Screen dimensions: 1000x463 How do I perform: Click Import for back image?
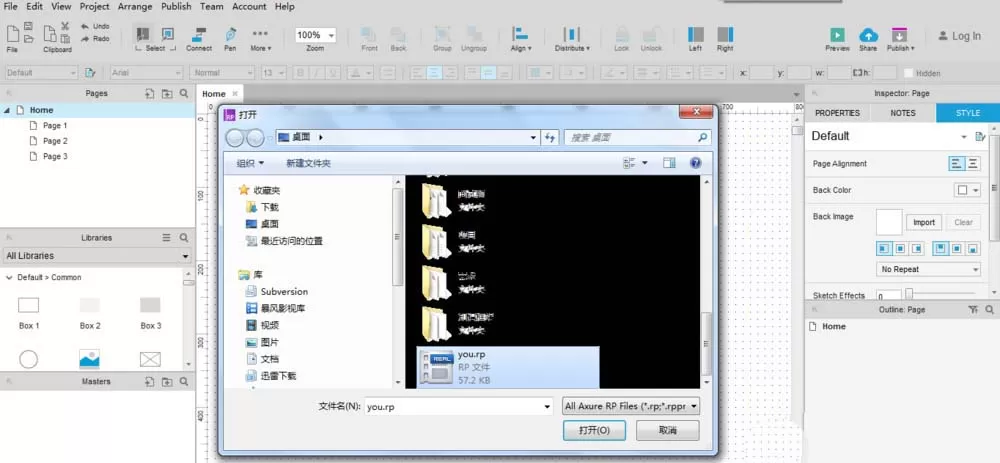[923, 223]
